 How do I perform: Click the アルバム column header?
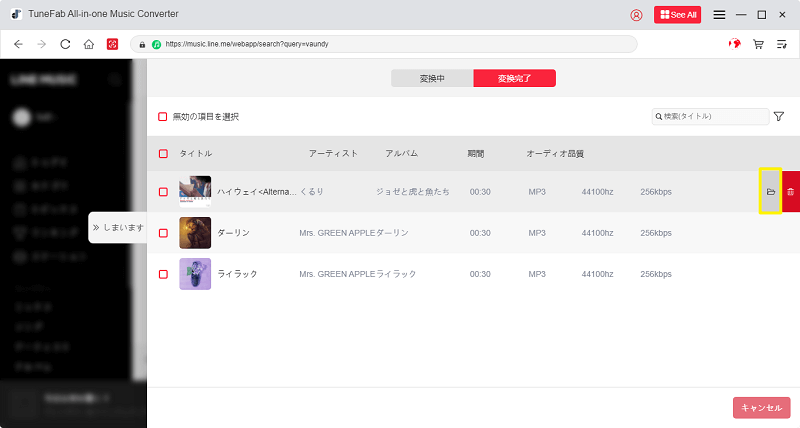pyautogui.click(x=402, y=154)
